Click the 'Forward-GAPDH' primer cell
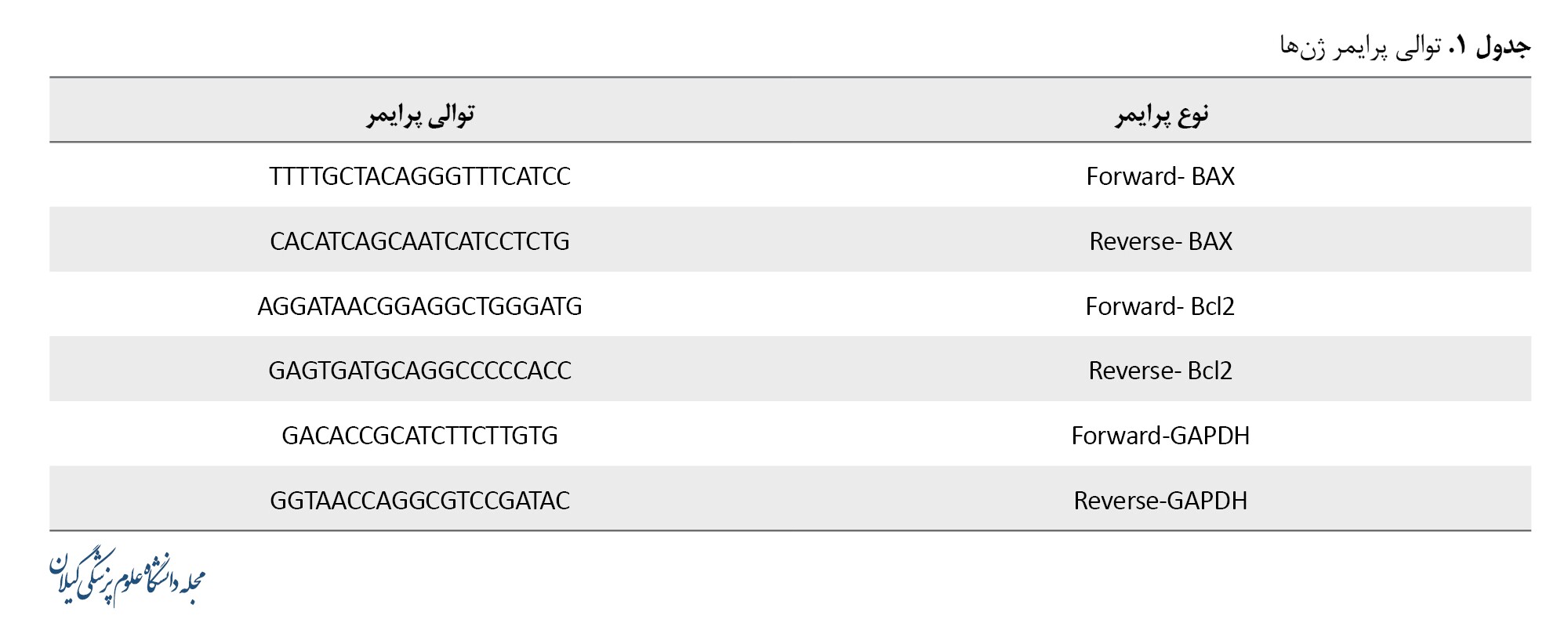 pos(1160,436)
